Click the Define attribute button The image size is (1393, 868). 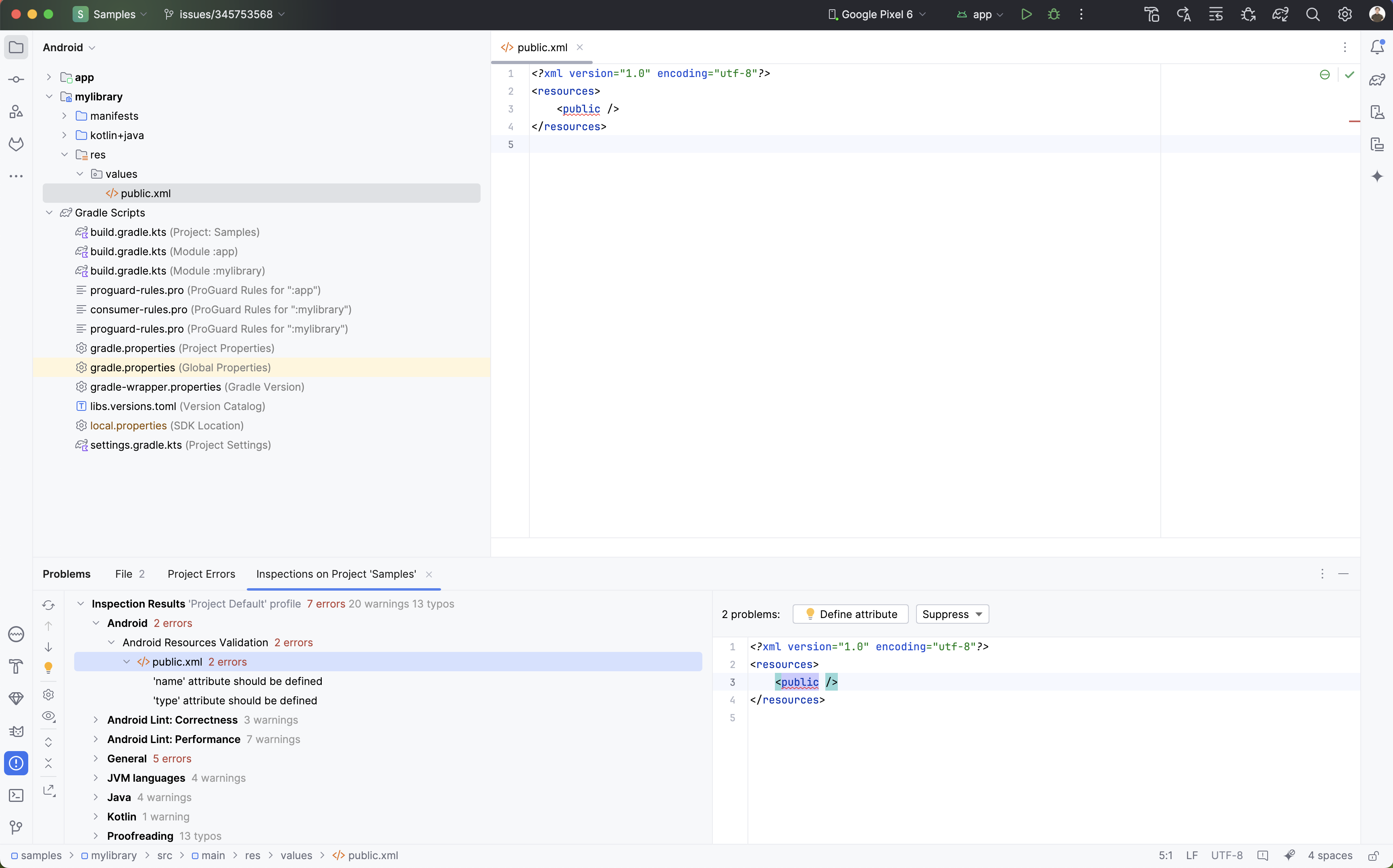(x=850, y=614)
